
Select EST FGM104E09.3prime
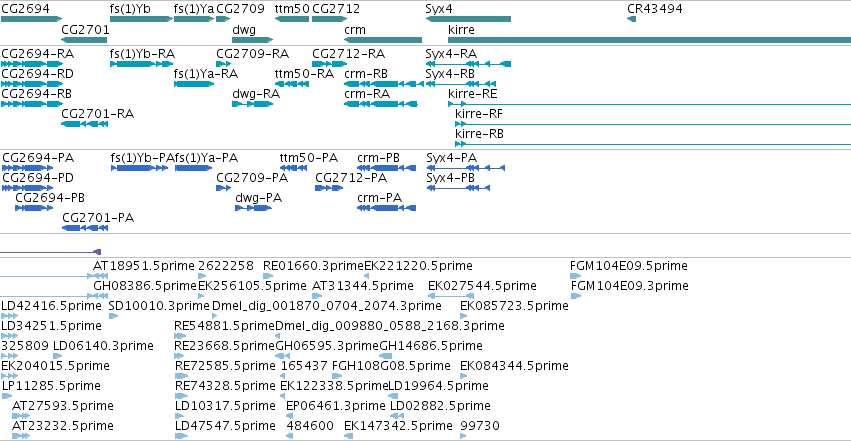(629, 286)
